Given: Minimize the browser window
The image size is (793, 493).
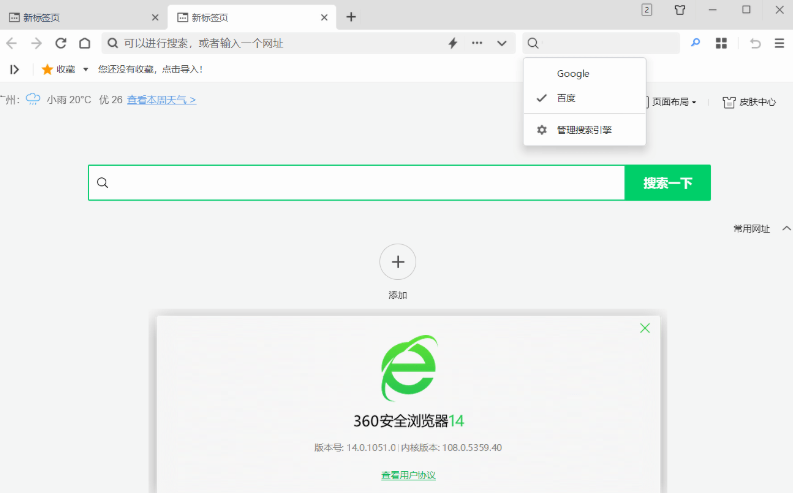Looking at the screenshot, I should pos(713,10).
